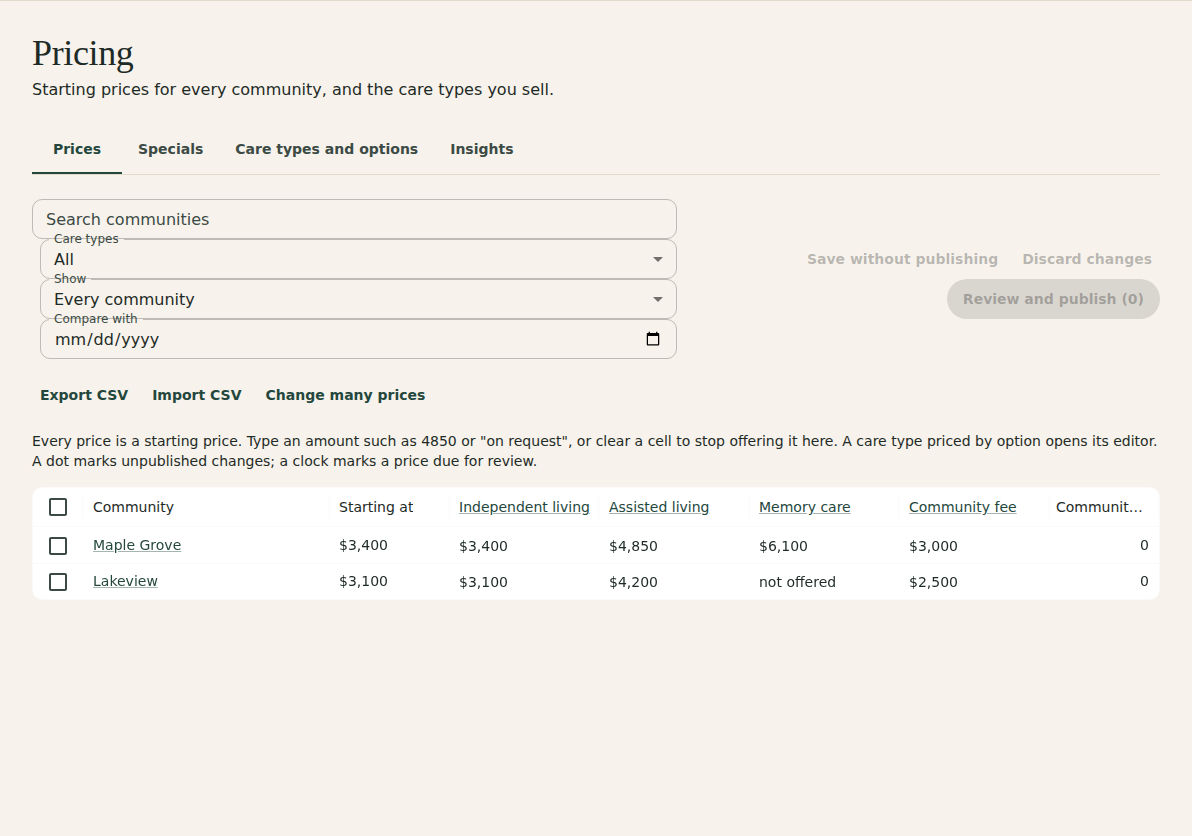Click Maple Grove Starting at value $3,400
Viewport: 1192px width, 836px height.
[363, 545]
